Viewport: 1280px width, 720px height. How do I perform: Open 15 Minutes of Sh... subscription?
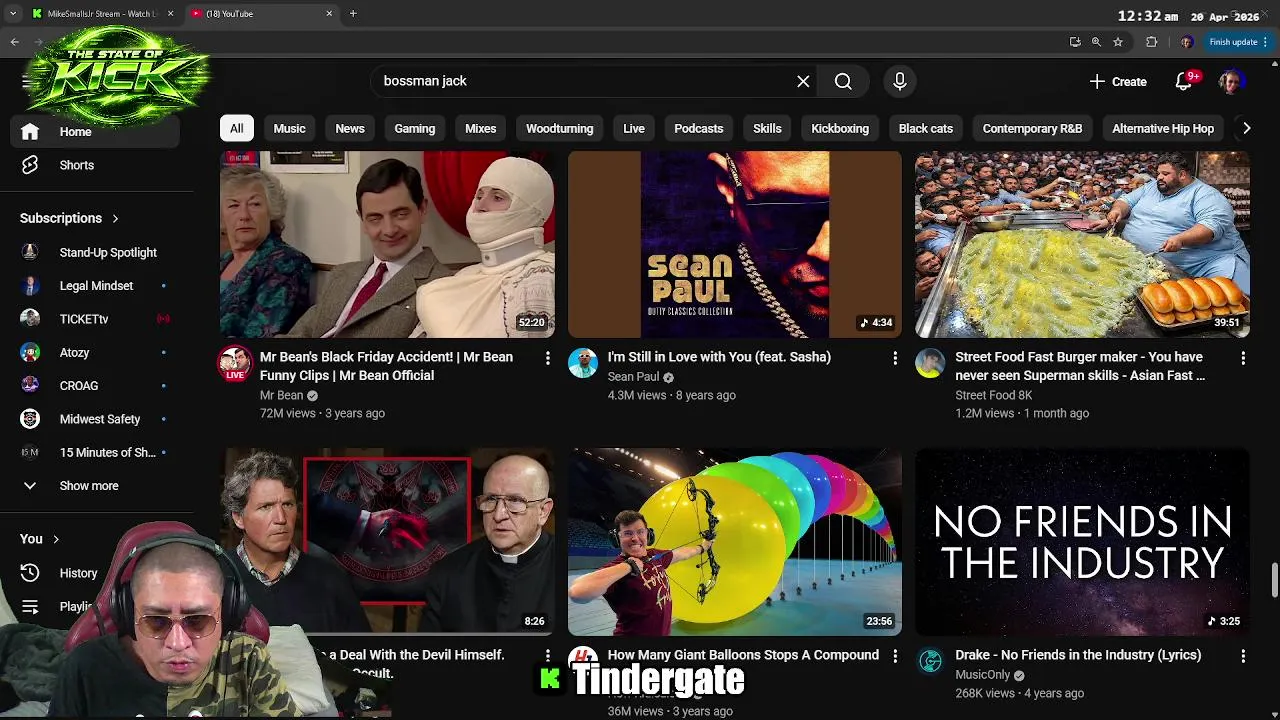(97, 452)
